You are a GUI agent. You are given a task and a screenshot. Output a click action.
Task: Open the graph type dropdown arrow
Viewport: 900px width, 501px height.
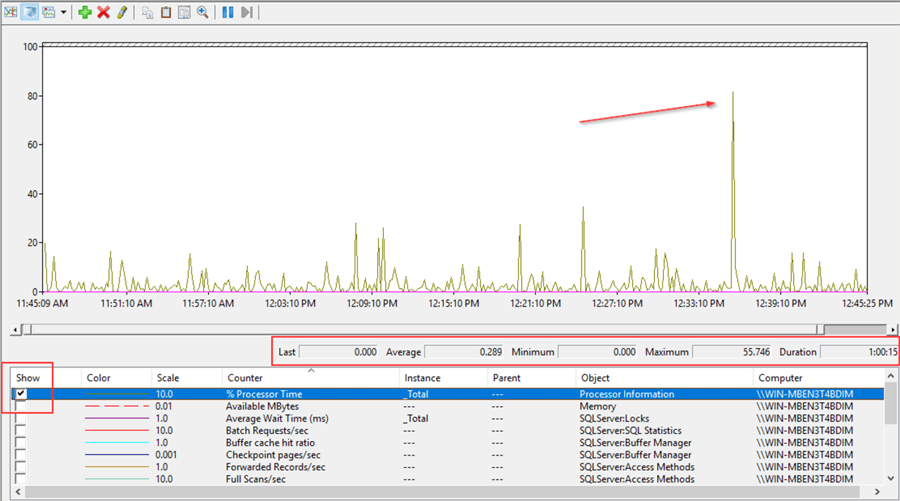[63, 12]
